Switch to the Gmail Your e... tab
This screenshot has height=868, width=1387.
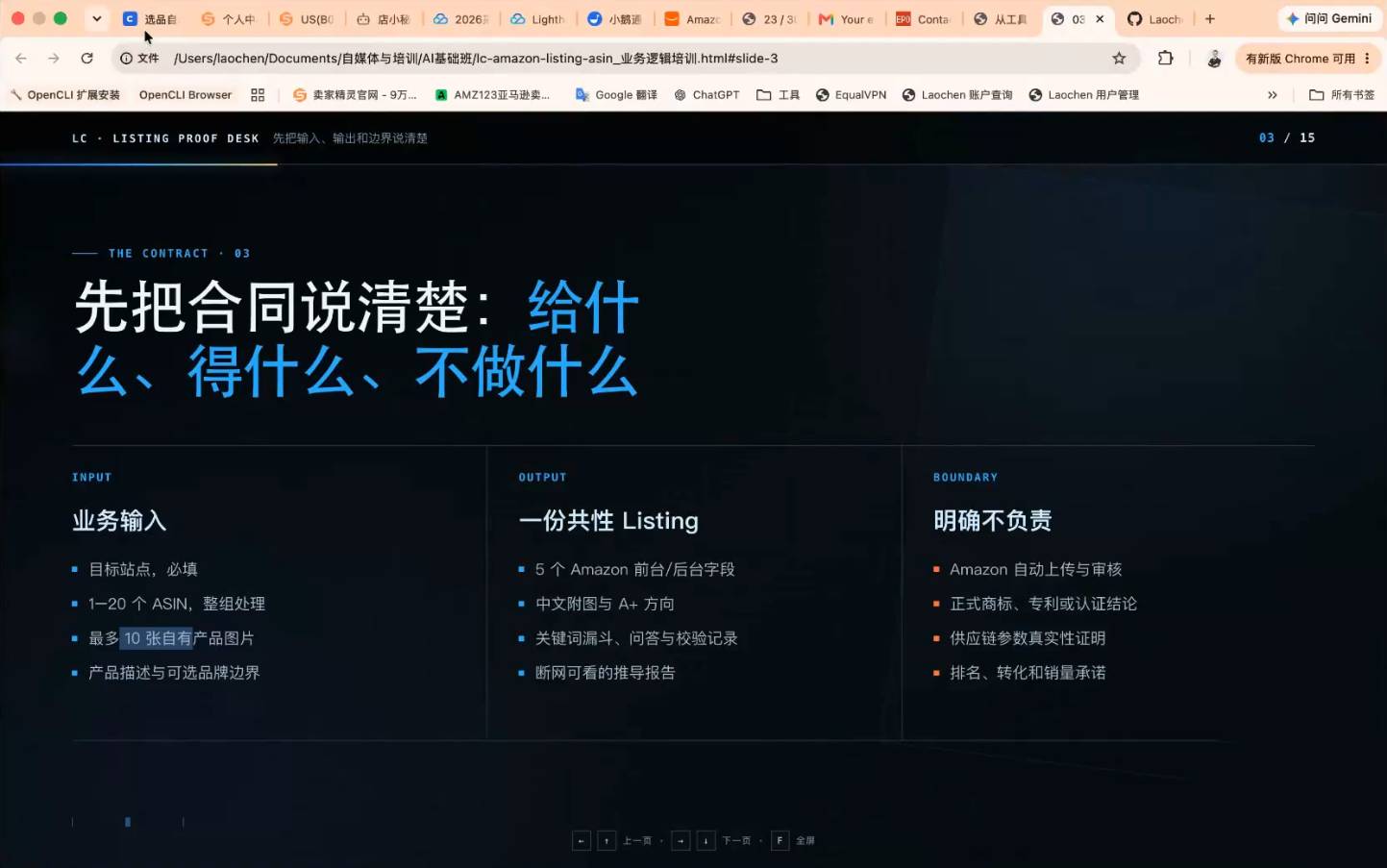(847, 19)
